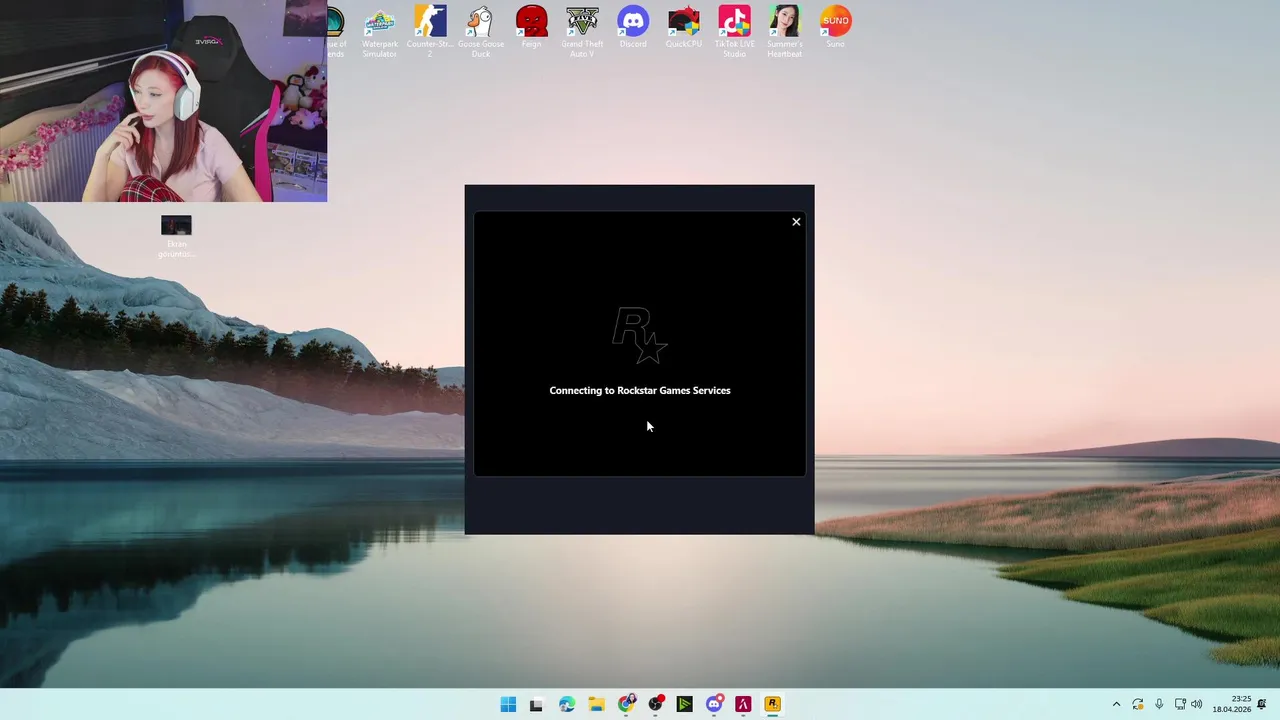This screenshot has height=720, width=1280.
Task: Close the Rockstar Games launcher dialog
Action: (x=796, y=222)
